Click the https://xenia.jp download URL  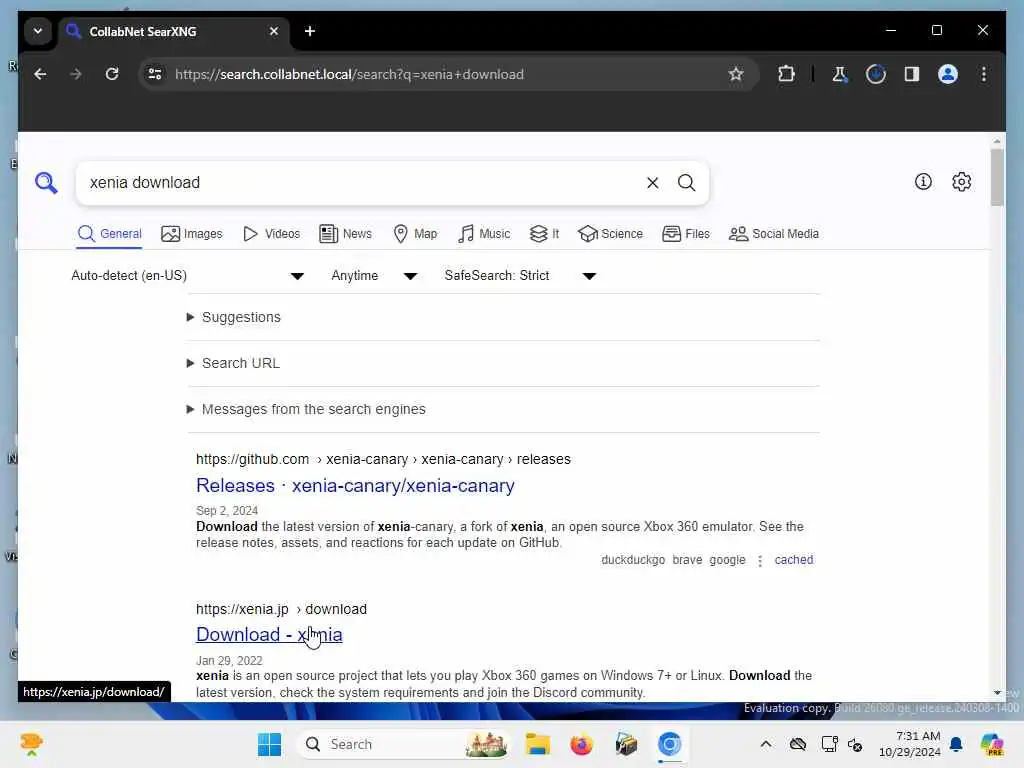pos(281,609)
